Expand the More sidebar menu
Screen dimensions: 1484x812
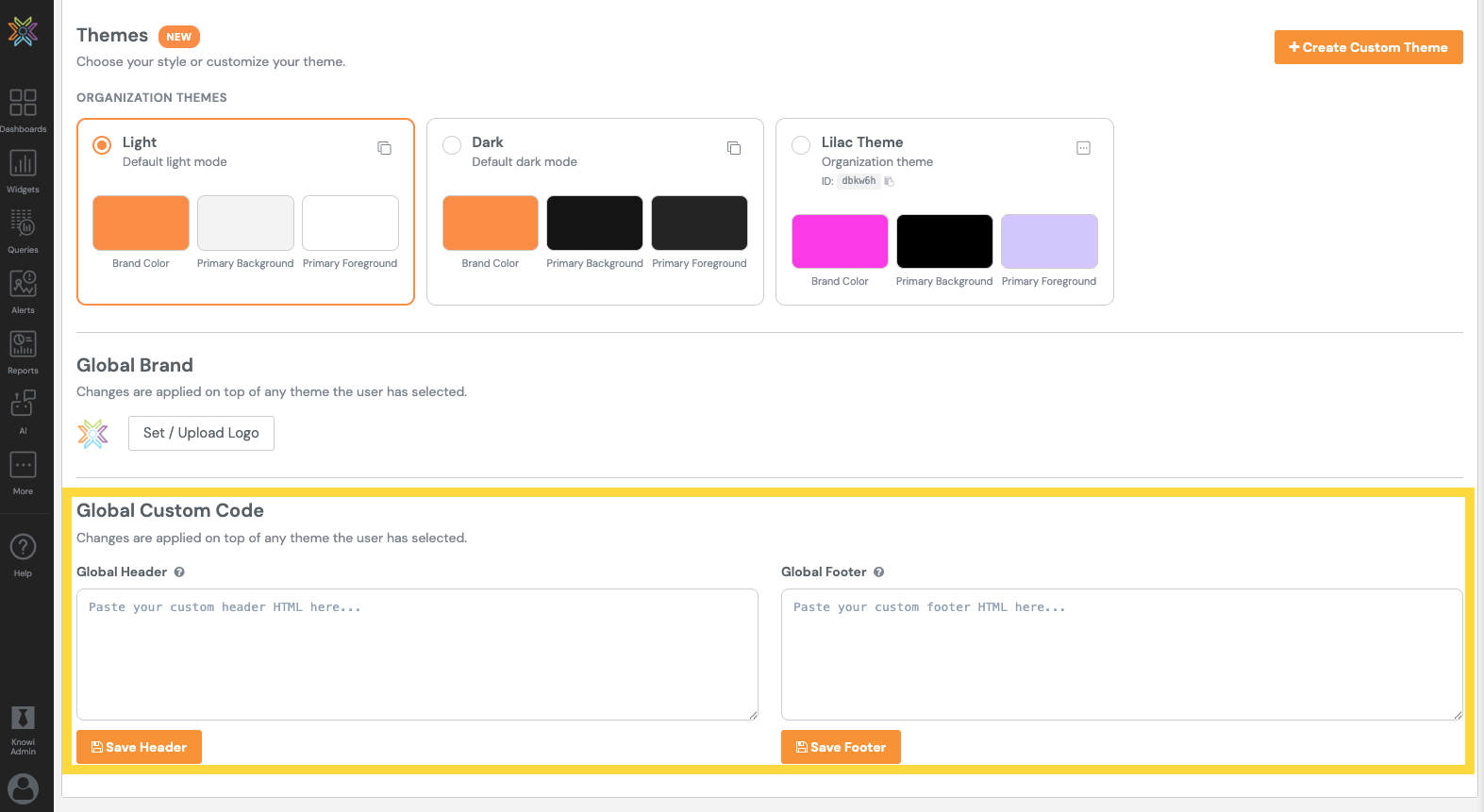(x=23, y=466)
